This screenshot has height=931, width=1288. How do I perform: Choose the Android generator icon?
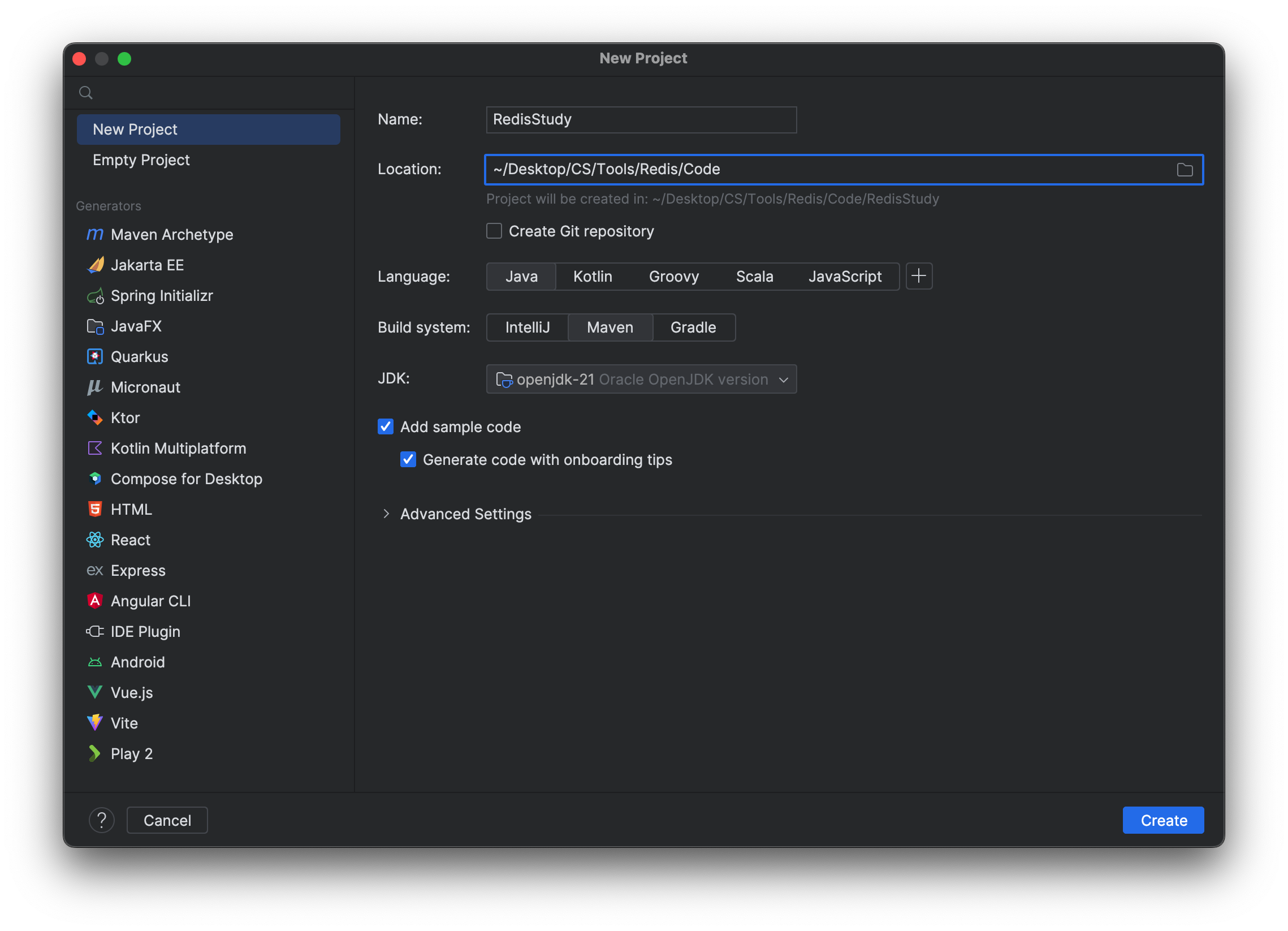[x=95, y=662]
